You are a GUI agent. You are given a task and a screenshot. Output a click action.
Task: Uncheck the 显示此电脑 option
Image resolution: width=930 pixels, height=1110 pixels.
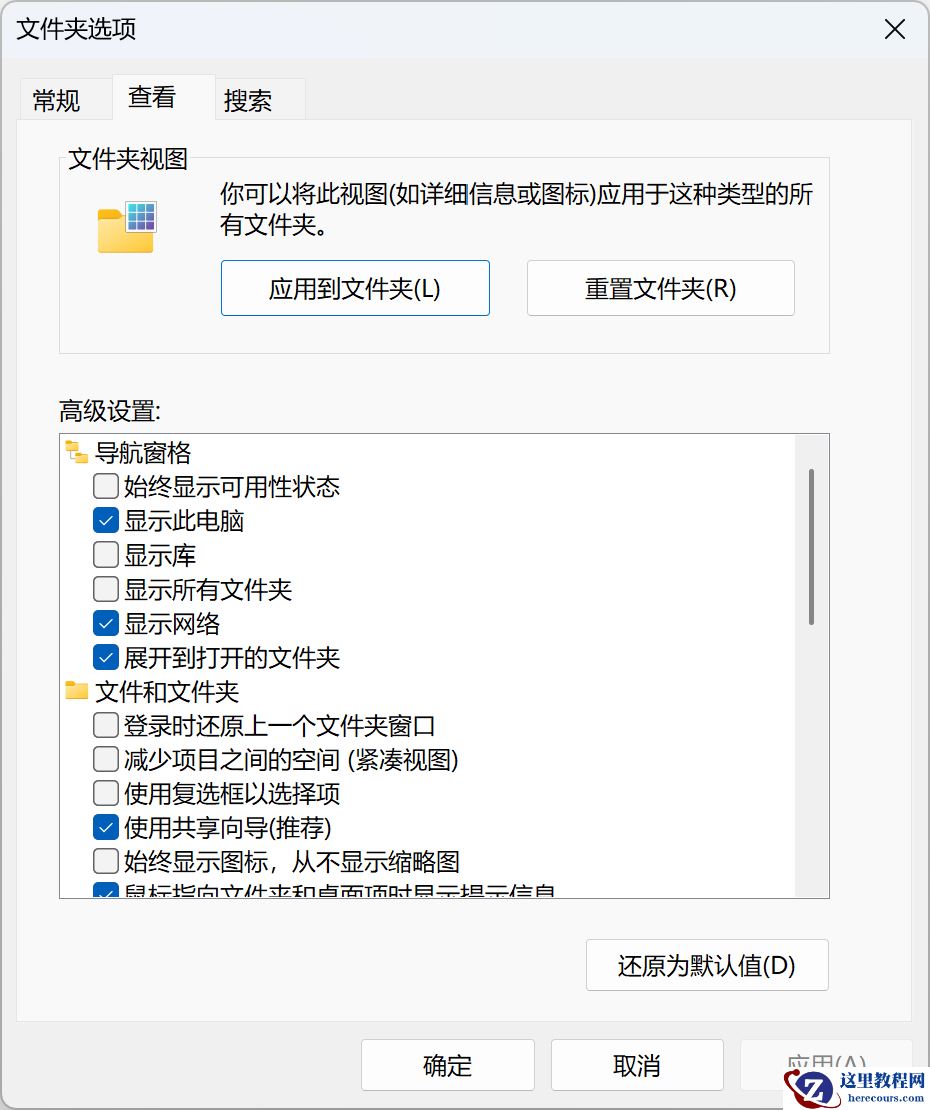[105, 520]
